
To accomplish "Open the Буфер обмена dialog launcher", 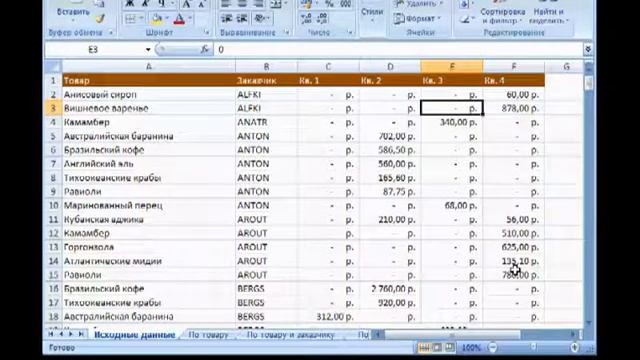I will (x=111, y=33).
